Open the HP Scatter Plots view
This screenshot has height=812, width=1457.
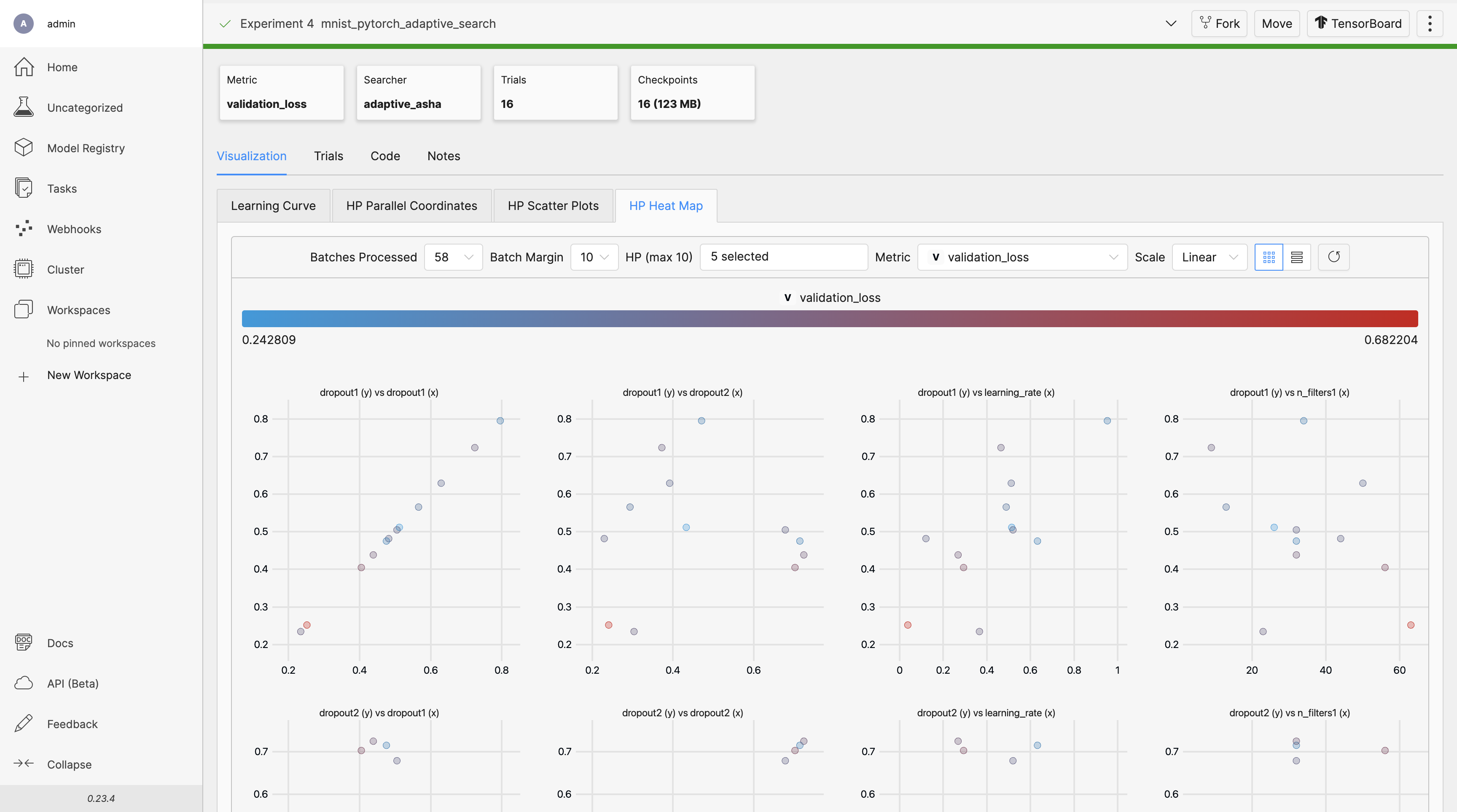pyautogui.click(x=553, y=205)
